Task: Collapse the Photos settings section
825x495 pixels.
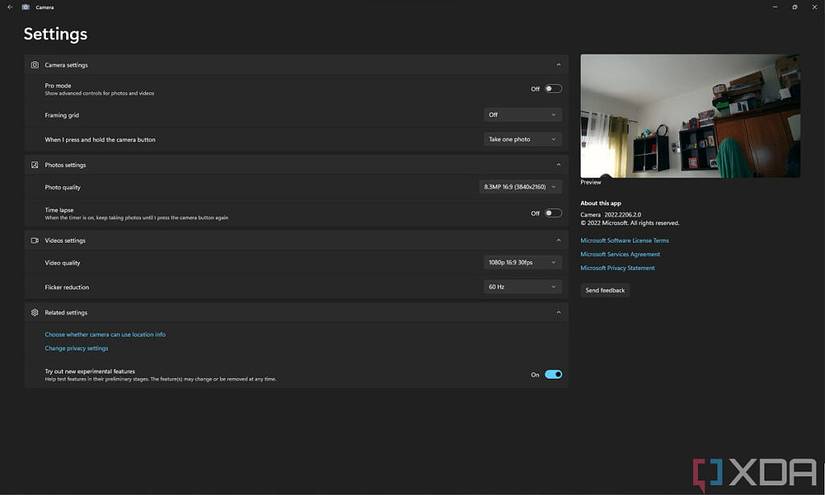Action: (558, 165)
